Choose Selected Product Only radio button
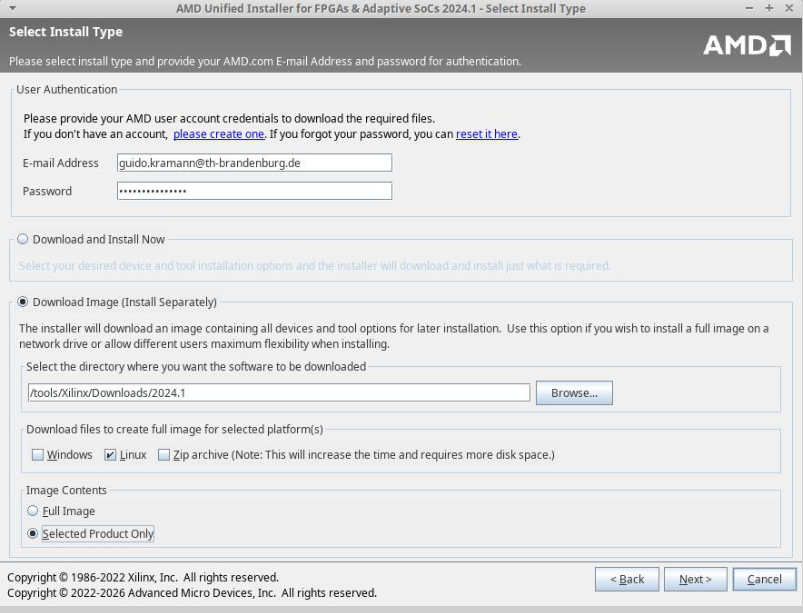Viewport: 803px width, 613px height. [34, 534]
